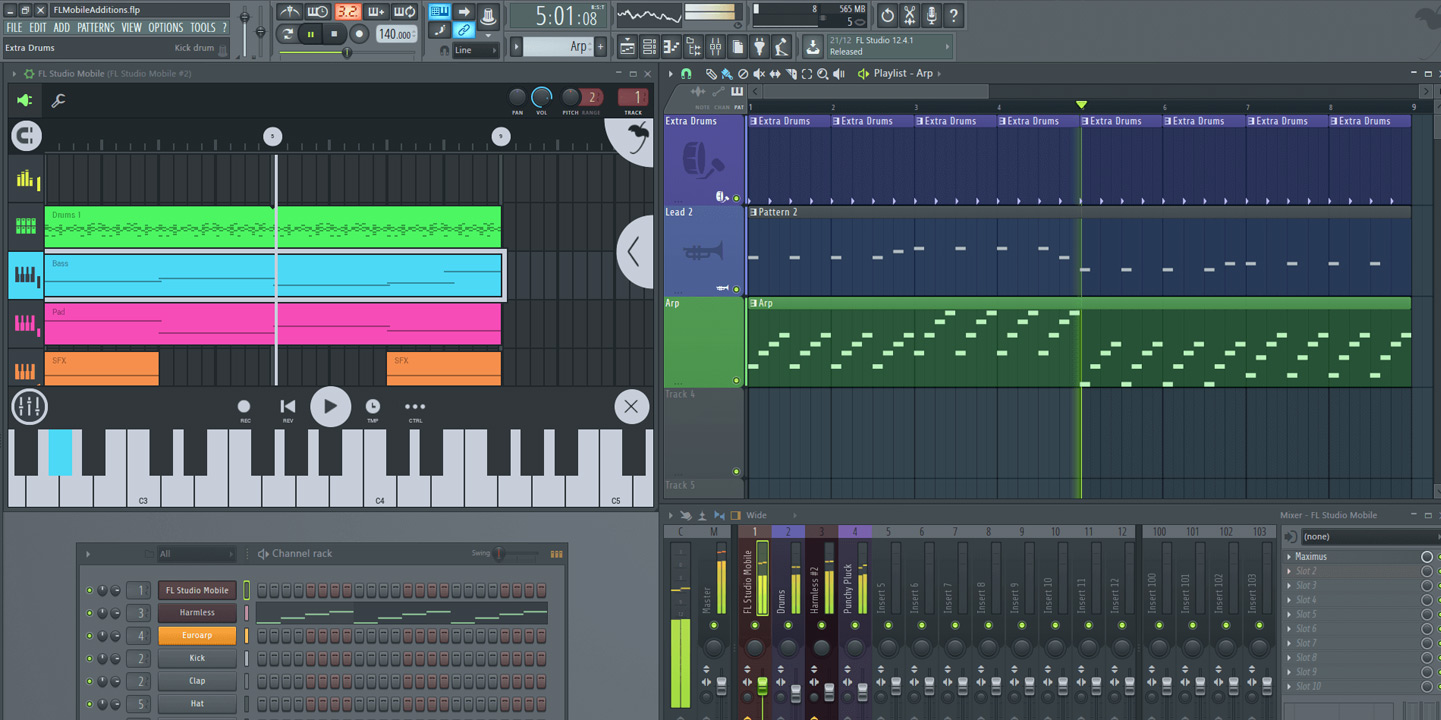Toggle the blue link to controller button
Image resolution: width=1441 pixels, height=720 pixels.
coord(464,30)
